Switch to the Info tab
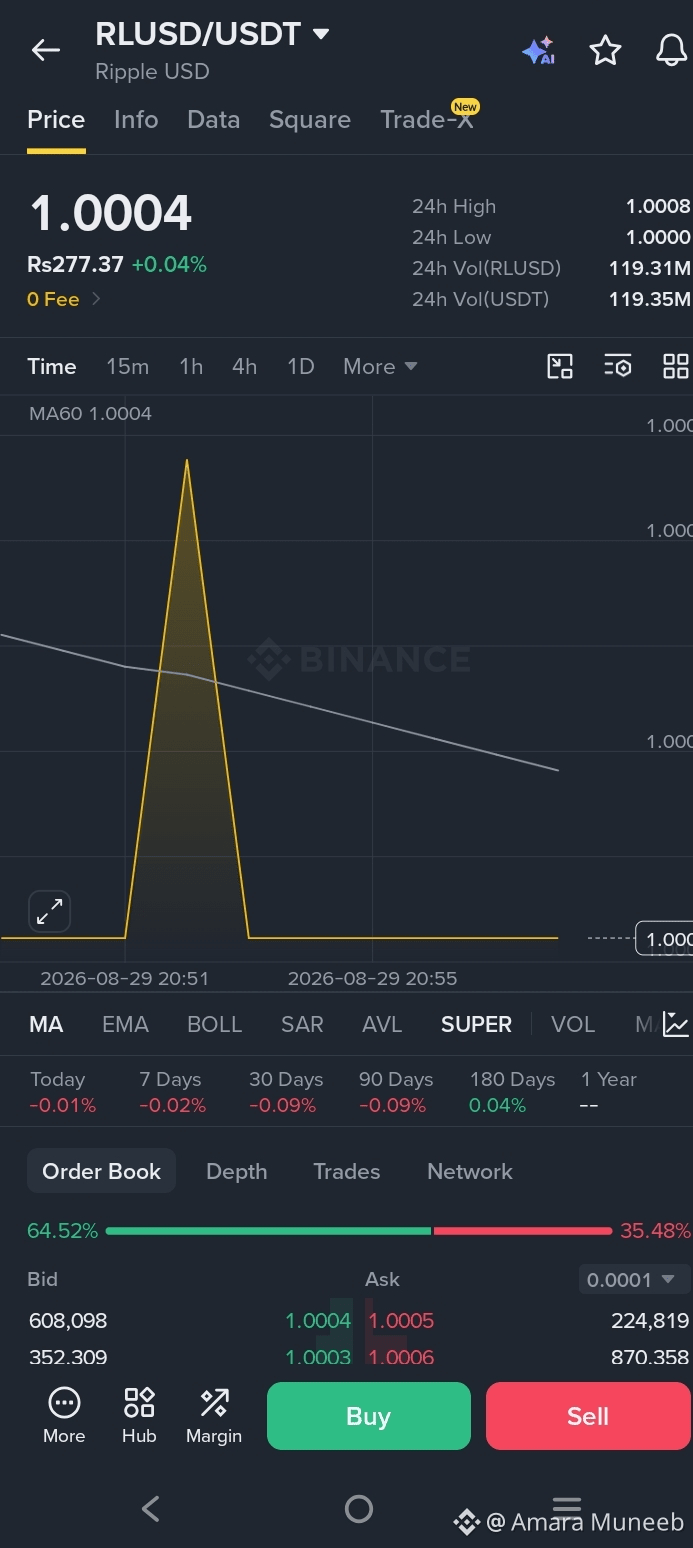This screenshot has height=1548, width=693. [136, 120]
